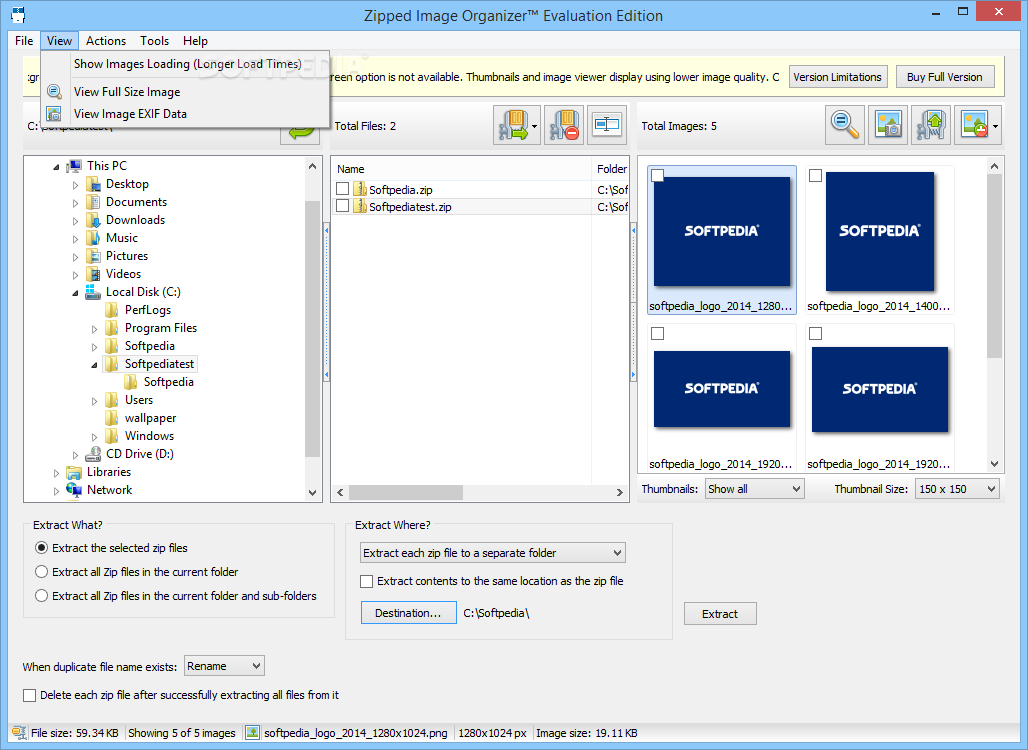Expand the Program Files tree node
The width and height of the screenshot is (1028, 750).
pos(94,329)
